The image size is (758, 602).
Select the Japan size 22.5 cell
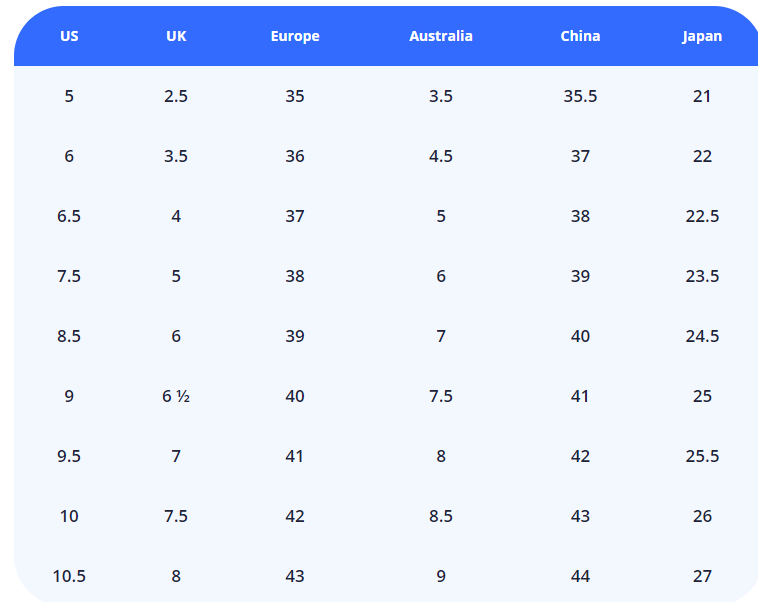pos(702,216)
